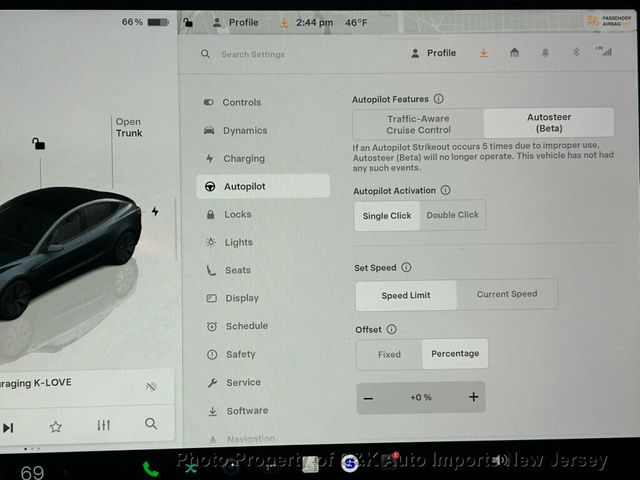Image resolution: width=640 pixels, height=480 pixels.
Task: Open the Service settings
Action: tap(234, 382)
